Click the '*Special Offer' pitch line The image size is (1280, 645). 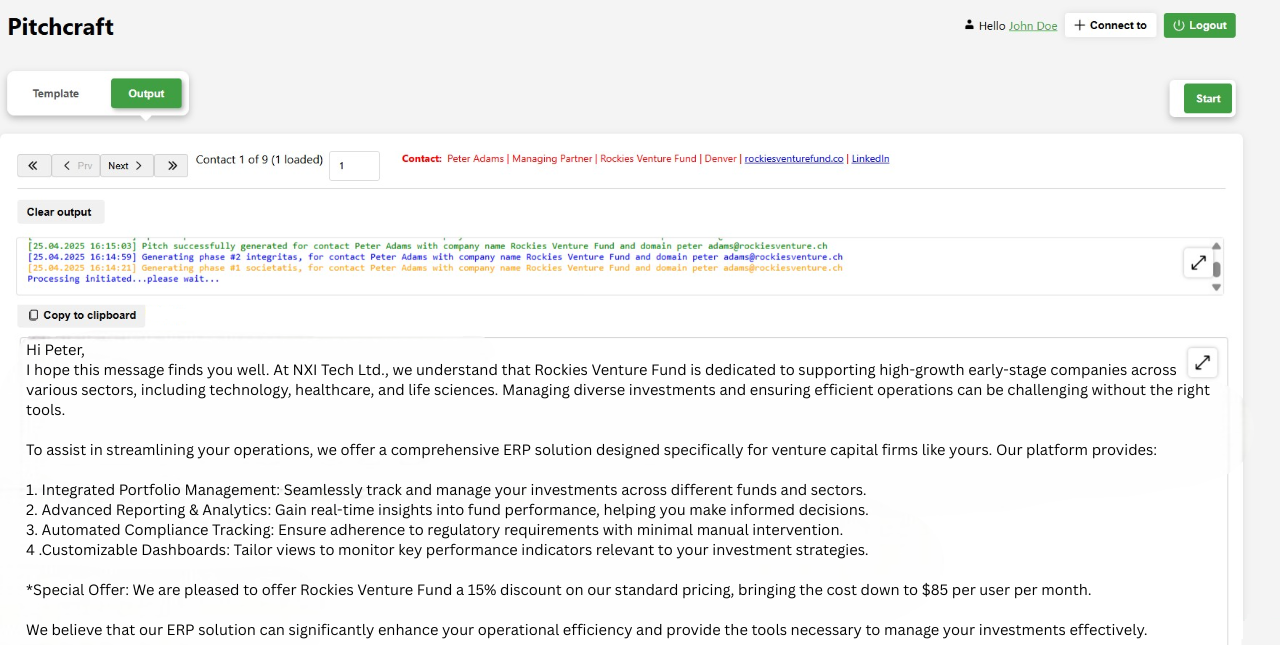[559, 590]
